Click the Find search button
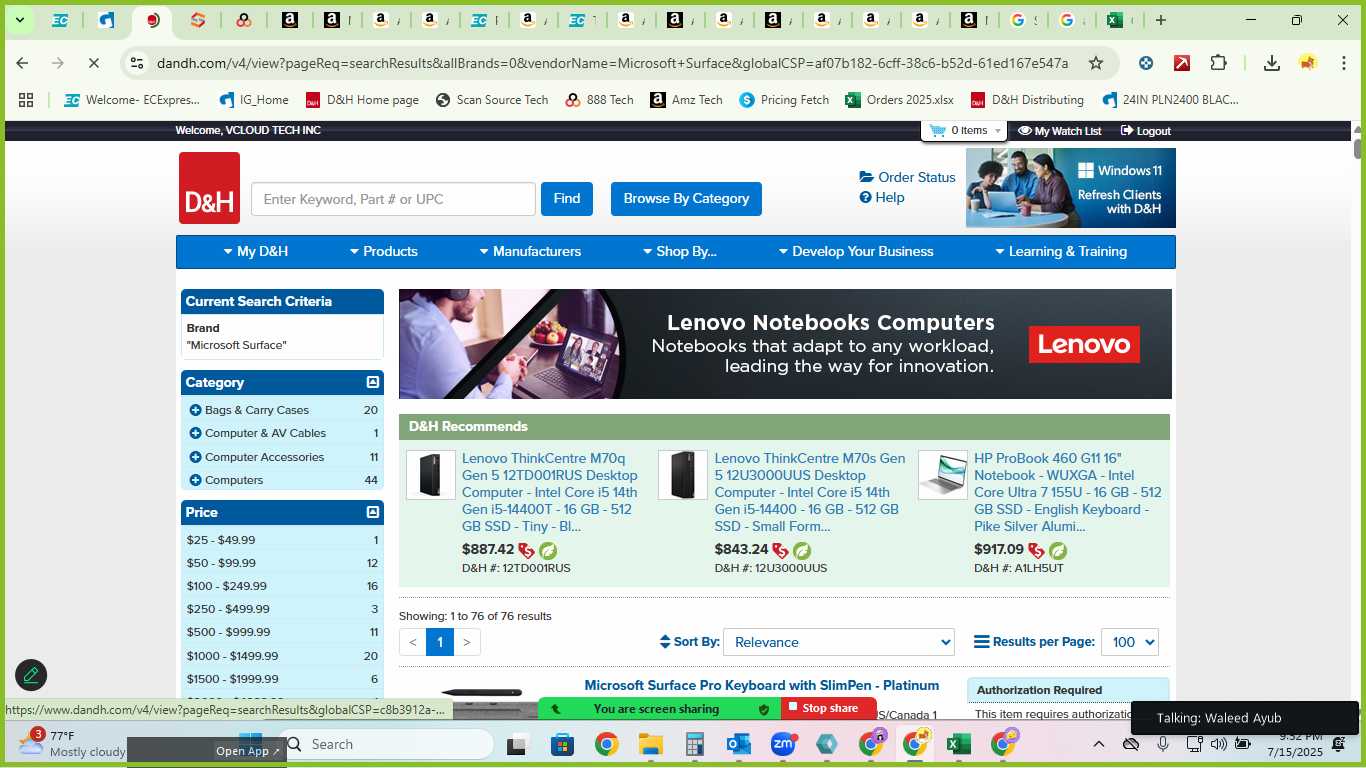 point(567,199)
